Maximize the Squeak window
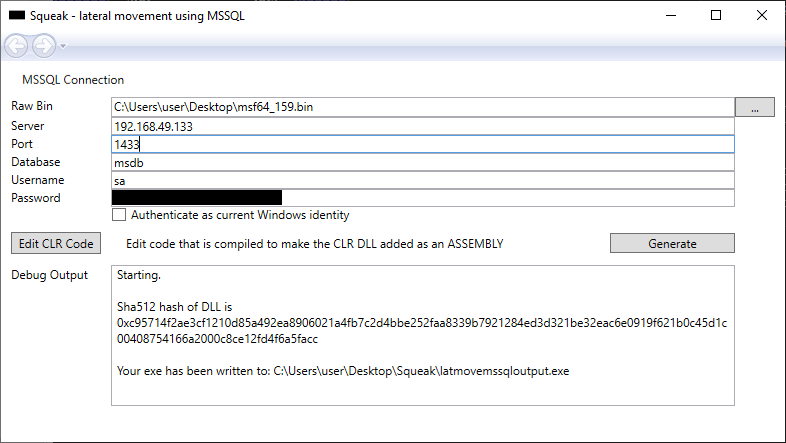This screenshot has height=443, width=786. tap(715, 15)
